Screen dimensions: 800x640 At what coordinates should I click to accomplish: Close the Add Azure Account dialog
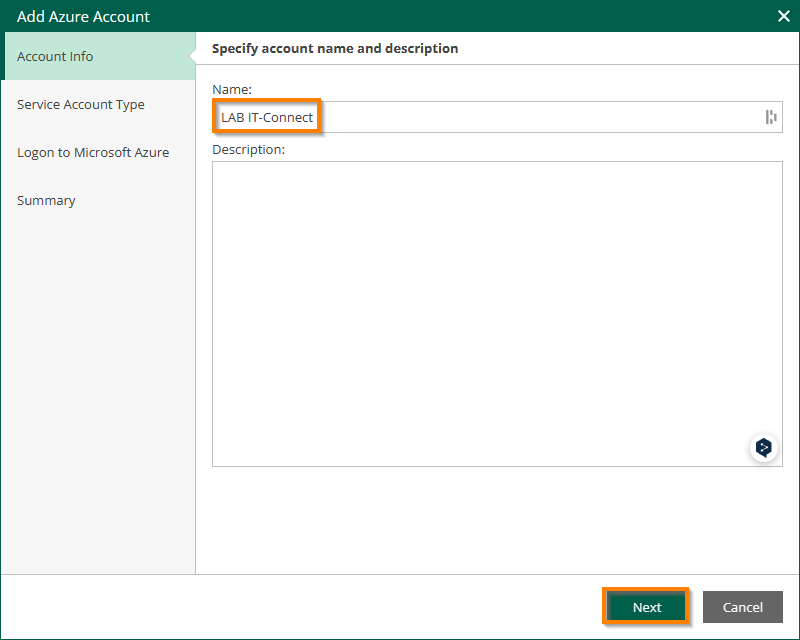coord(784,16)
